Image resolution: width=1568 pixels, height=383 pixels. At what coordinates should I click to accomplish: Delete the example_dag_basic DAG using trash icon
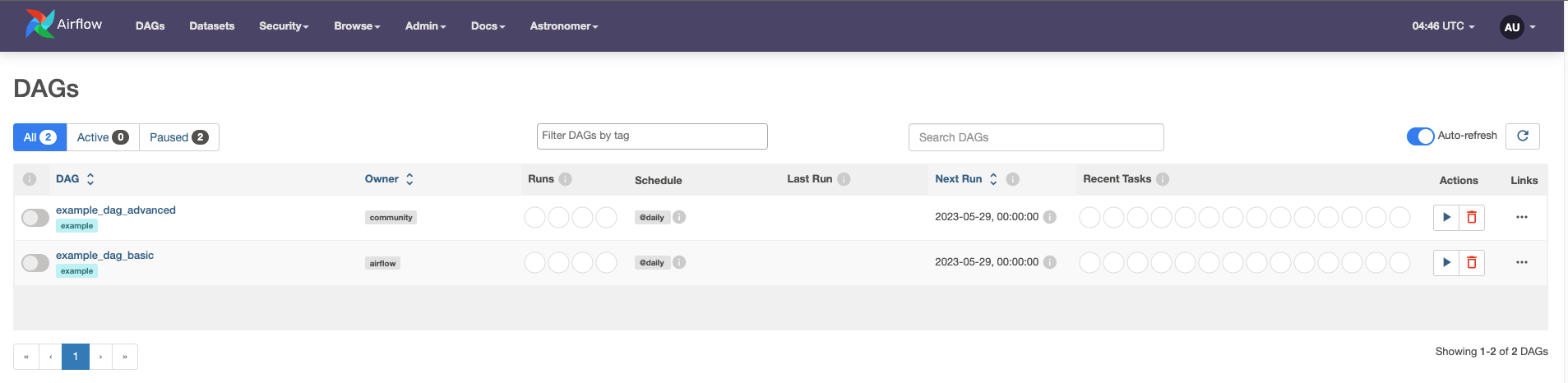(1471, 262)
